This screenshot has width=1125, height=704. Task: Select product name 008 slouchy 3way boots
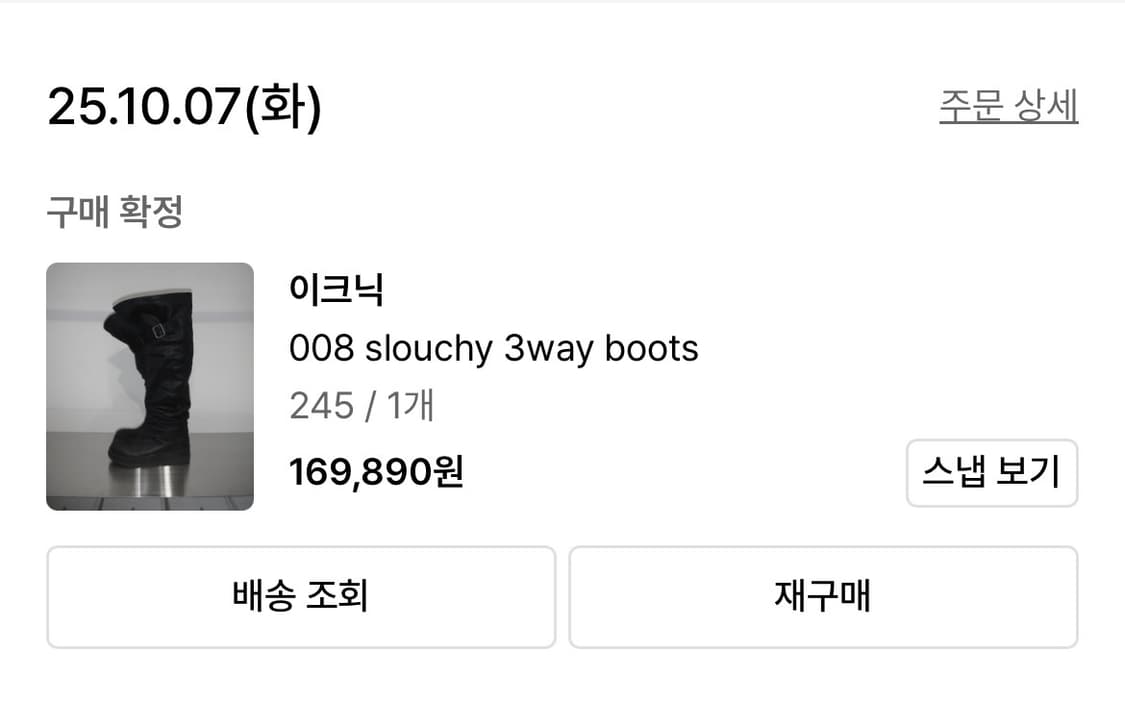494,349
